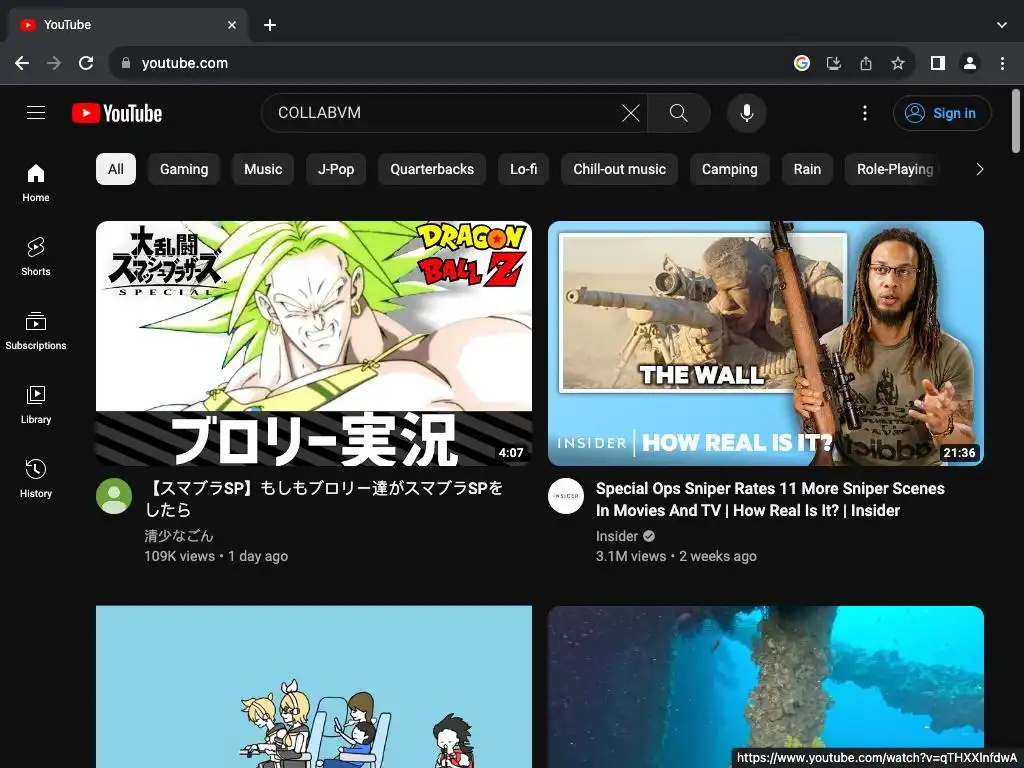
Task: Select the Gaming filter chip
Action: pos(184,169)
